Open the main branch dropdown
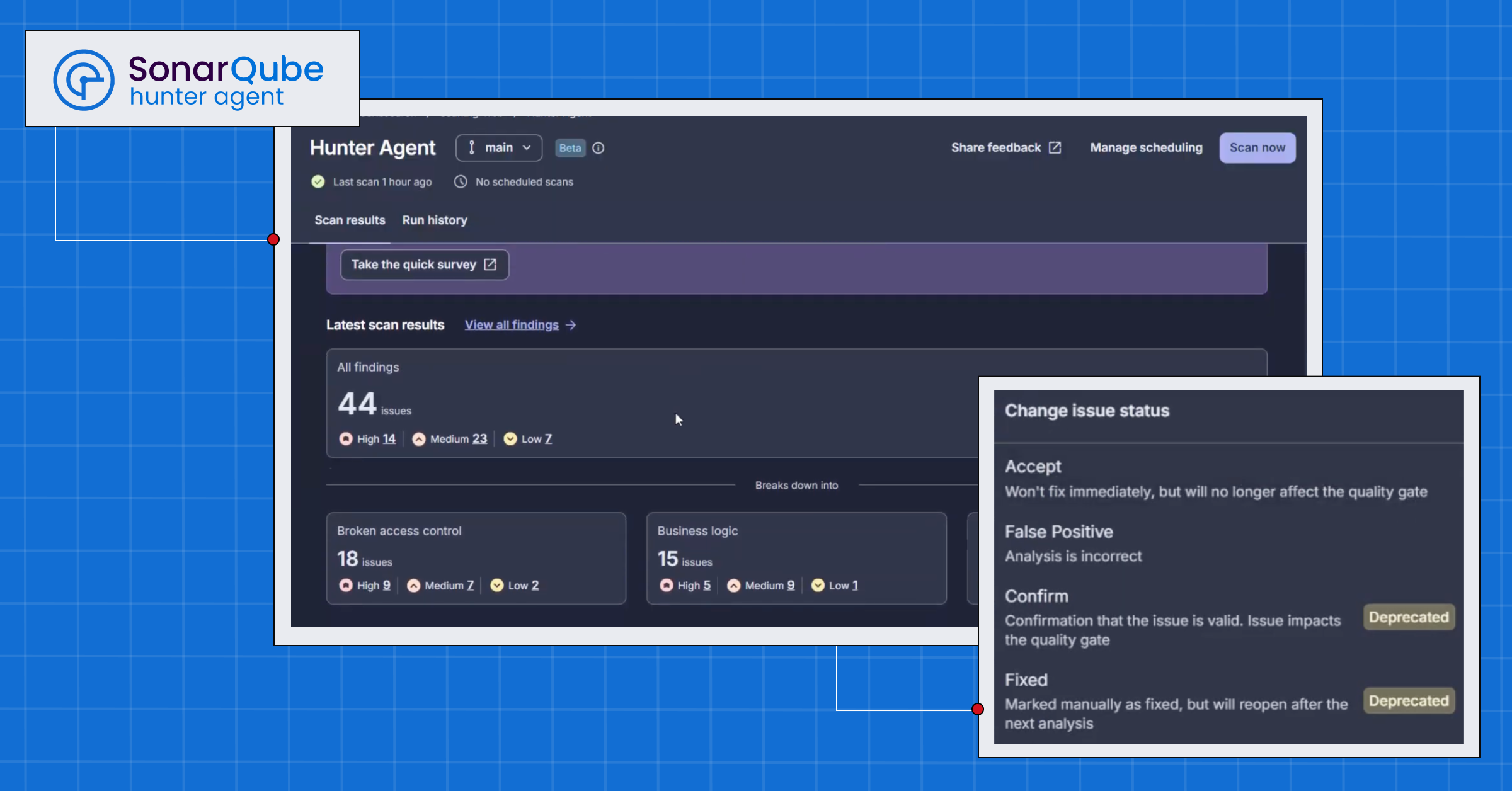Image resolution: width=1512 pixels, height=791 pixels. [x=499, y=147]
